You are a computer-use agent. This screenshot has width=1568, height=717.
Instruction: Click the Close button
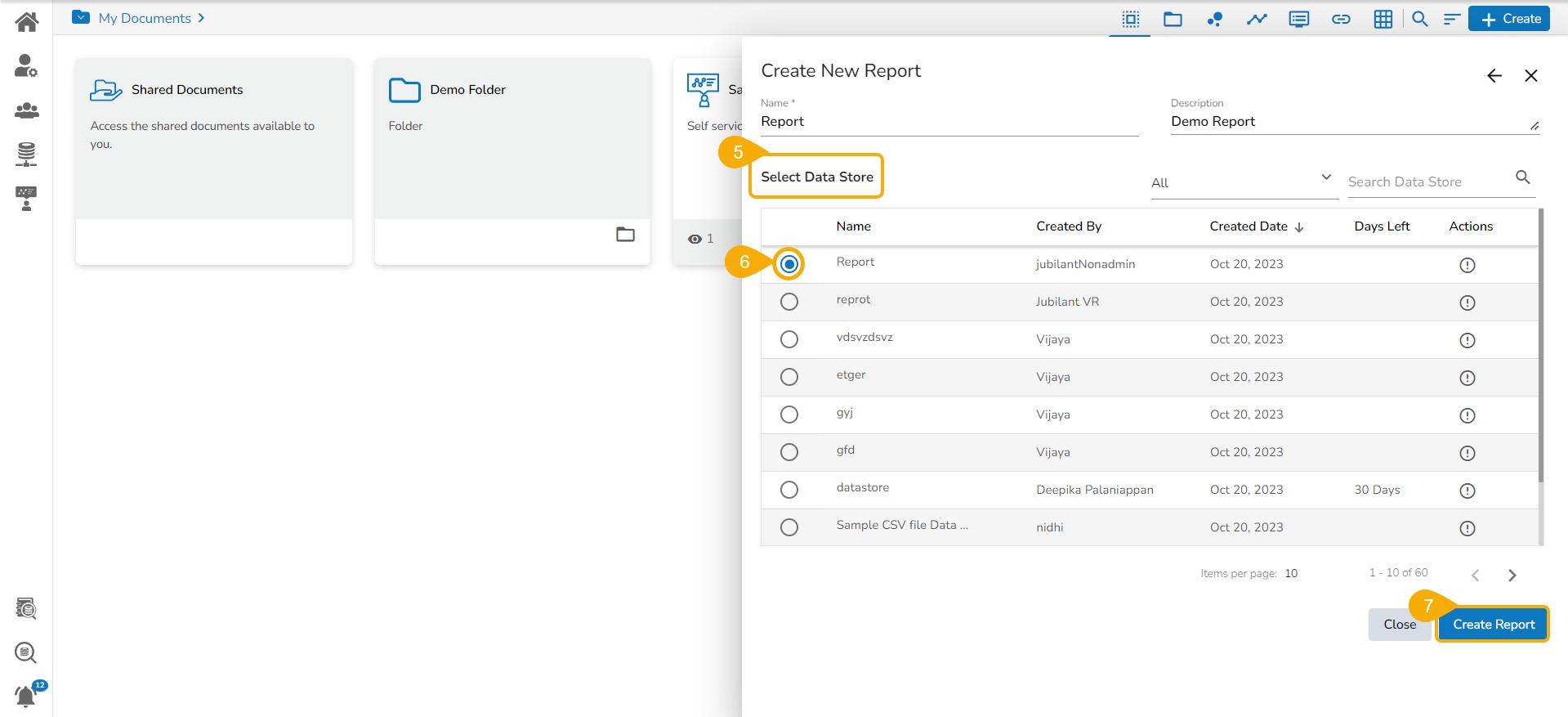(1399, 625)
